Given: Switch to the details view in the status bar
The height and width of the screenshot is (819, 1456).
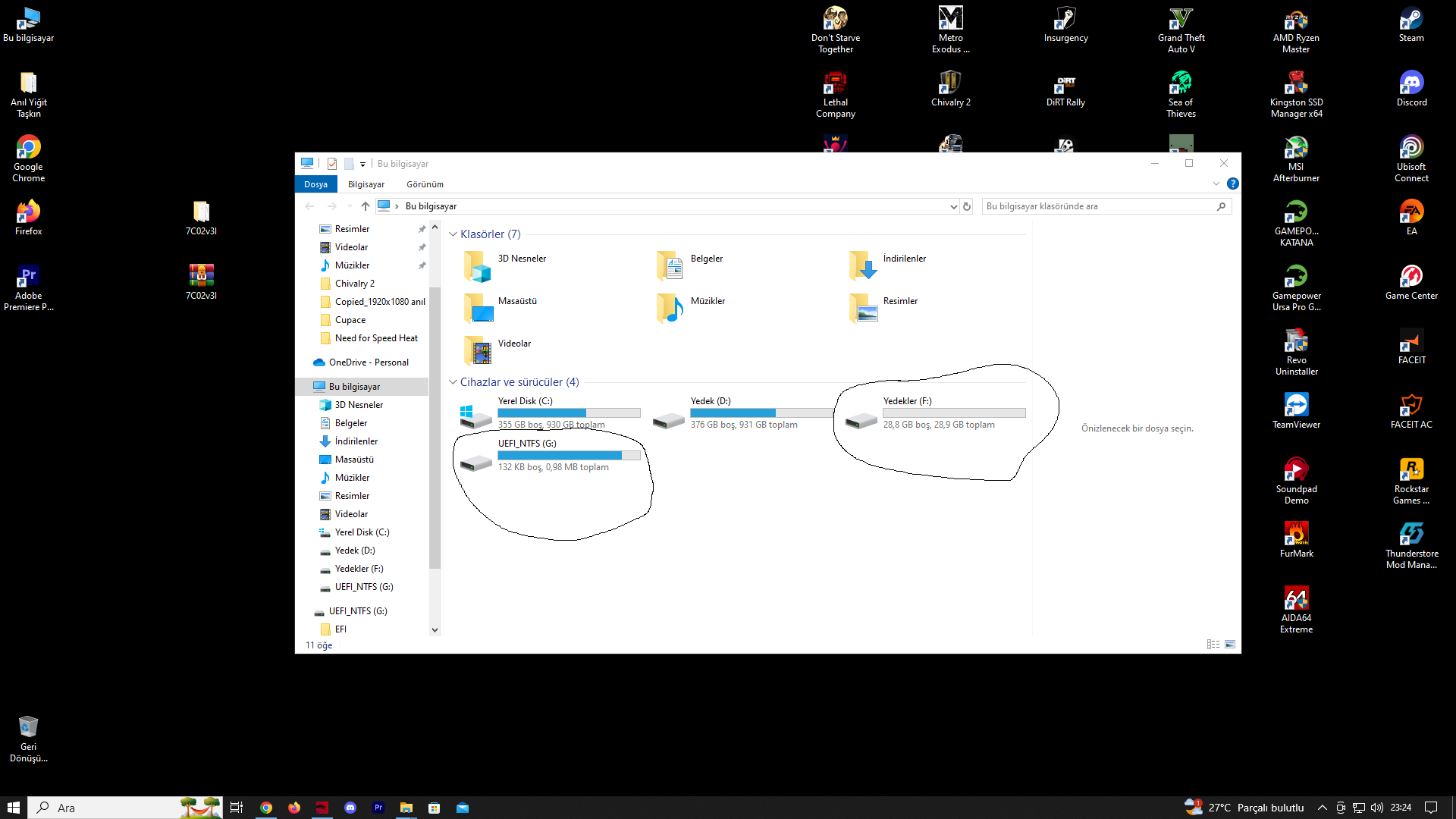Looking at the screenshot, I should [x=1213, y=645].
